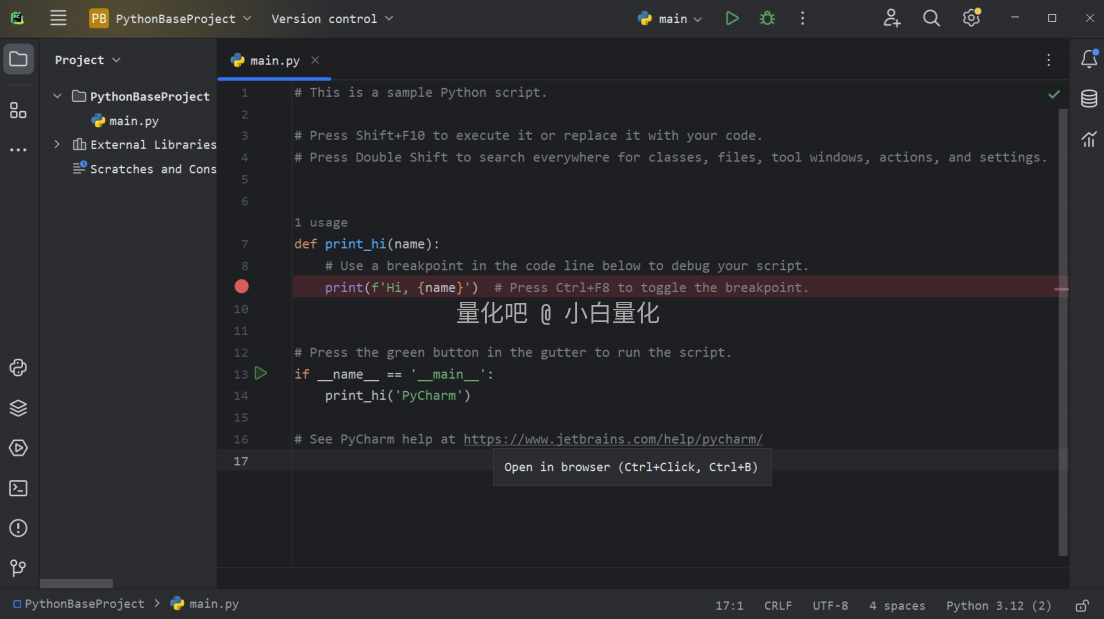This screenshot has width=1104, height=619.
Task: Toggle the read-only lock icon in status bar
Action: (1081, 605)
